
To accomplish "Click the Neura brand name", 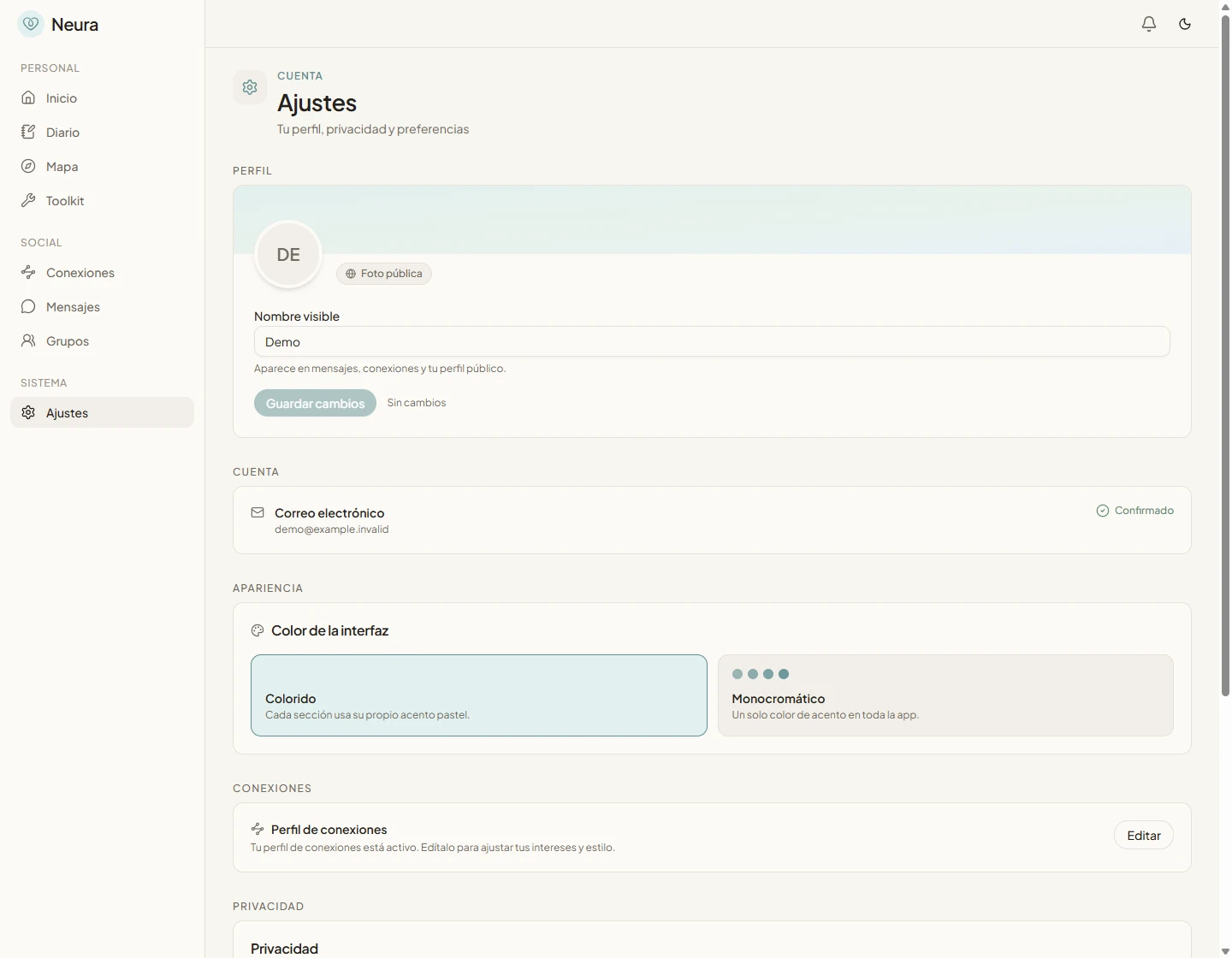I will point(74,25).
